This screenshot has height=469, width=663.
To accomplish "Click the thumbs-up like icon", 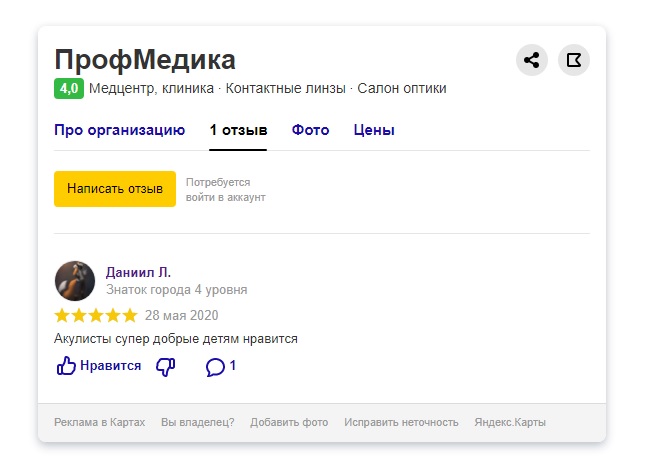I will pos(67,366).
